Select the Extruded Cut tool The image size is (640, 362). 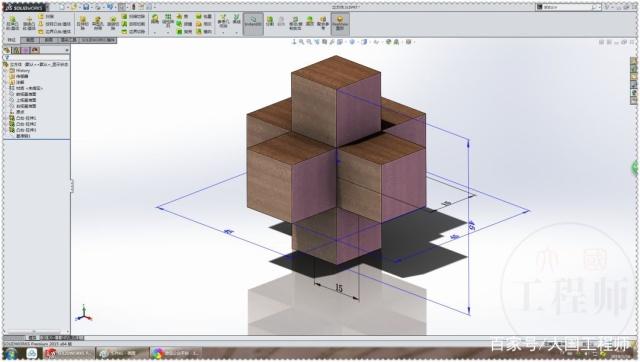82,22
